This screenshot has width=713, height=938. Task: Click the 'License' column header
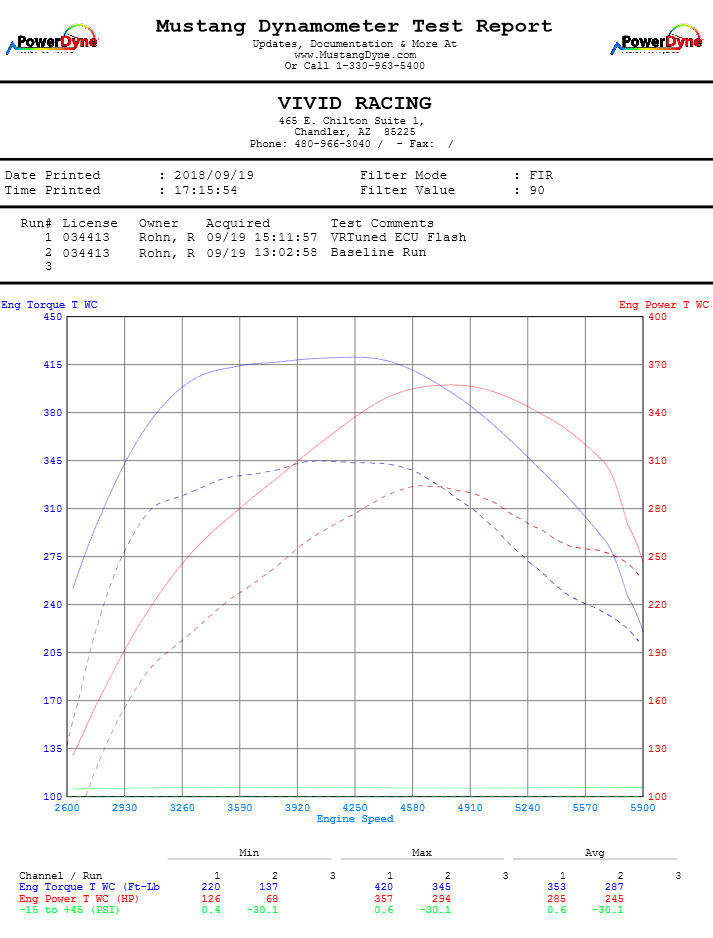tap(90, 223)
